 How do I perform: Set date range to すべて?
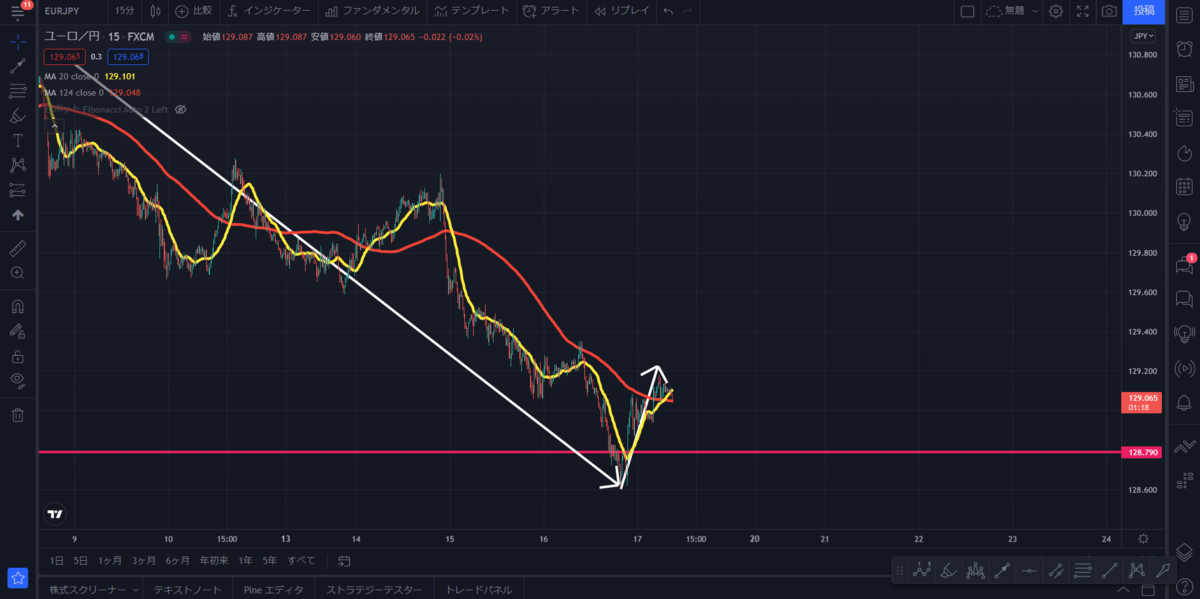pos(301,560)
